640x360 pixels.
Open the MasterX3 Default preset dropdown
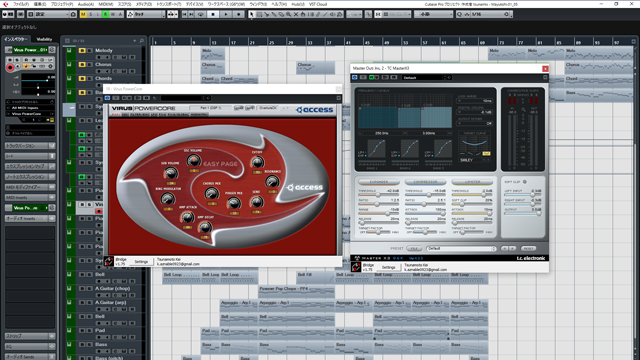point(461,248)
